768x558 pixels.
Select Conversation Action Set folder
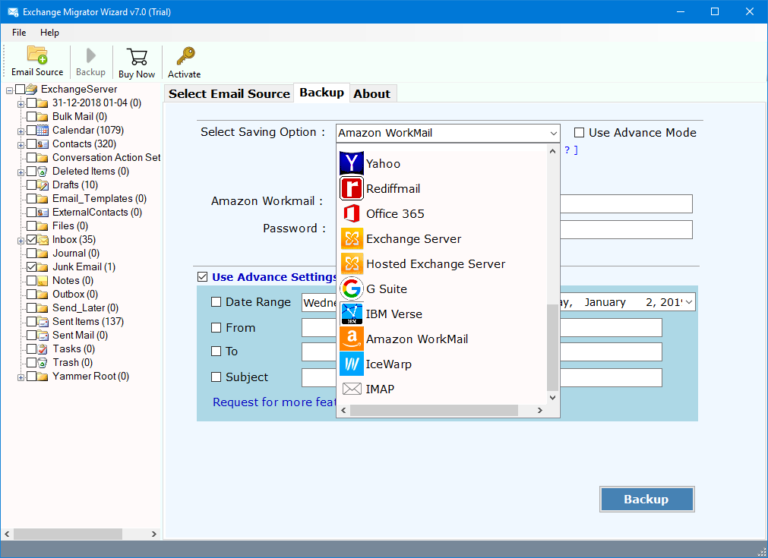click(x=106, y=157)
